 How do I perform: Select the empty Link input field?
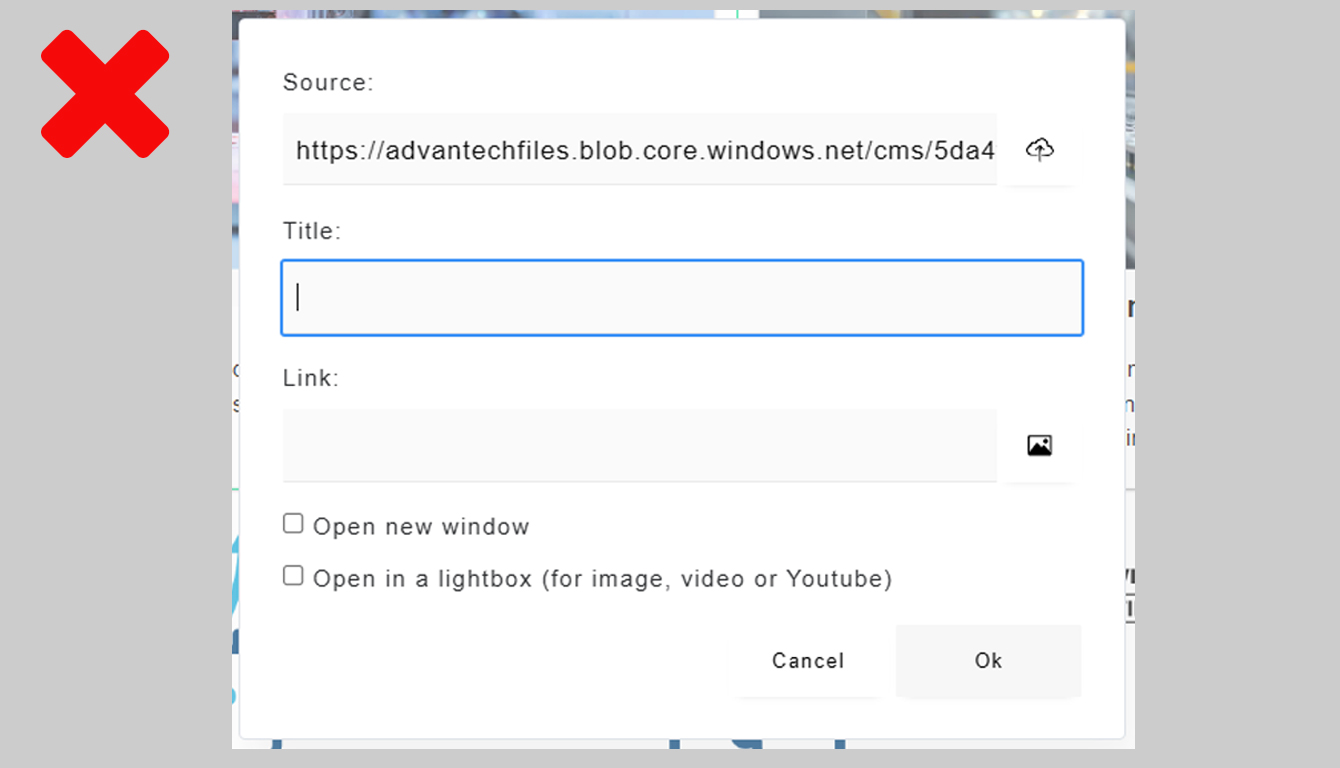(x=640, y=446)
